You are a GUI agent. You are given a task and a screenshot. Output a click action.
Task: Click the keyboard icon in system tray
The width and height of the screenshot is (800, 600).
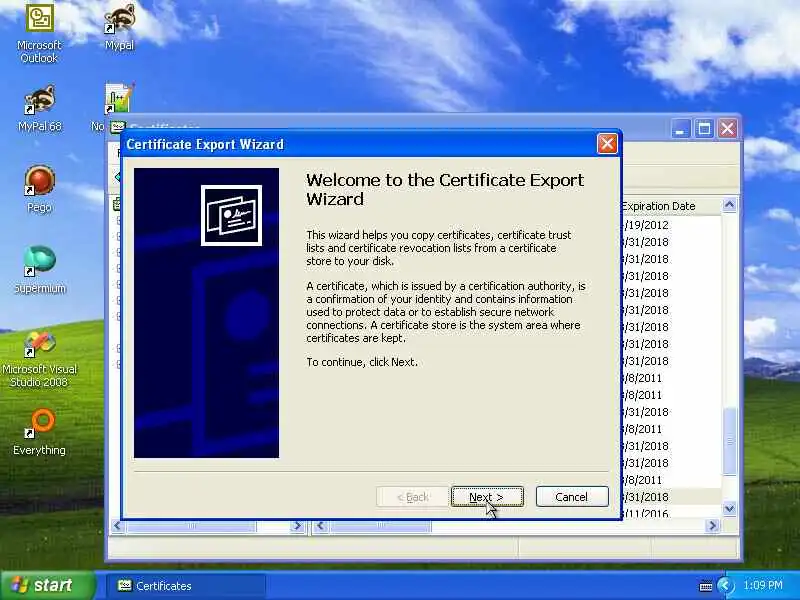[x=706, y=586]
